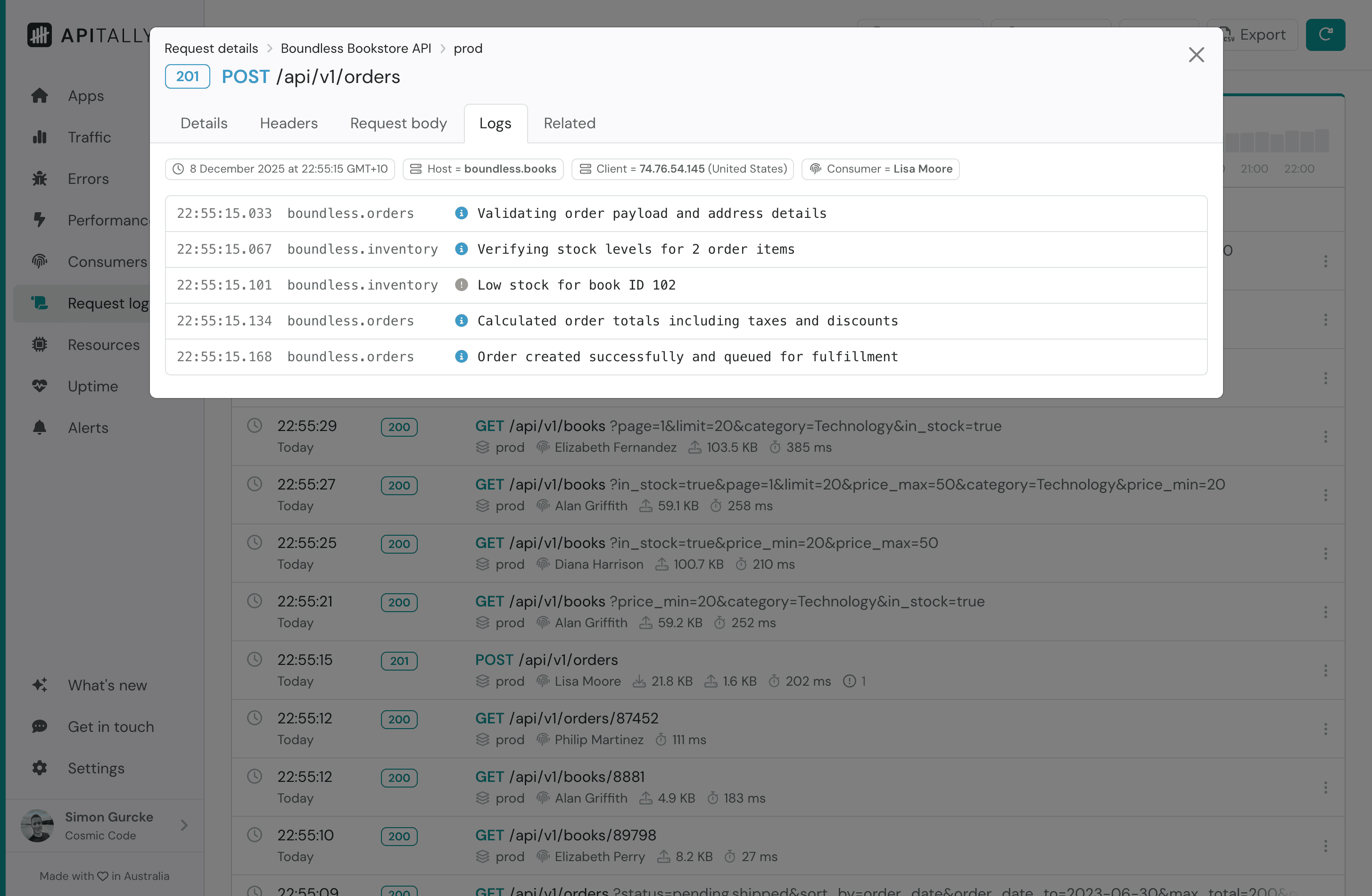Close the Request details modal
Screen dimensions: 1372x896
click(1197, 55)
